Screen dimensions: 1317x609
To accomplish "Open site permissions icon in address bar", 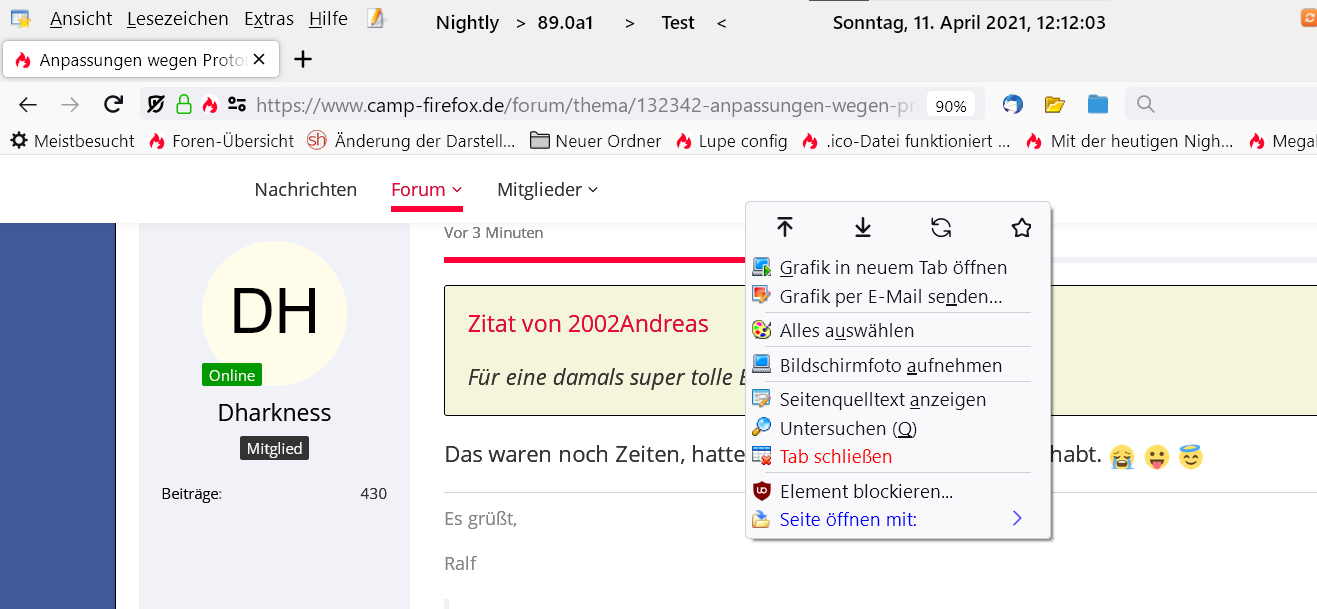I will coord(237,104).
